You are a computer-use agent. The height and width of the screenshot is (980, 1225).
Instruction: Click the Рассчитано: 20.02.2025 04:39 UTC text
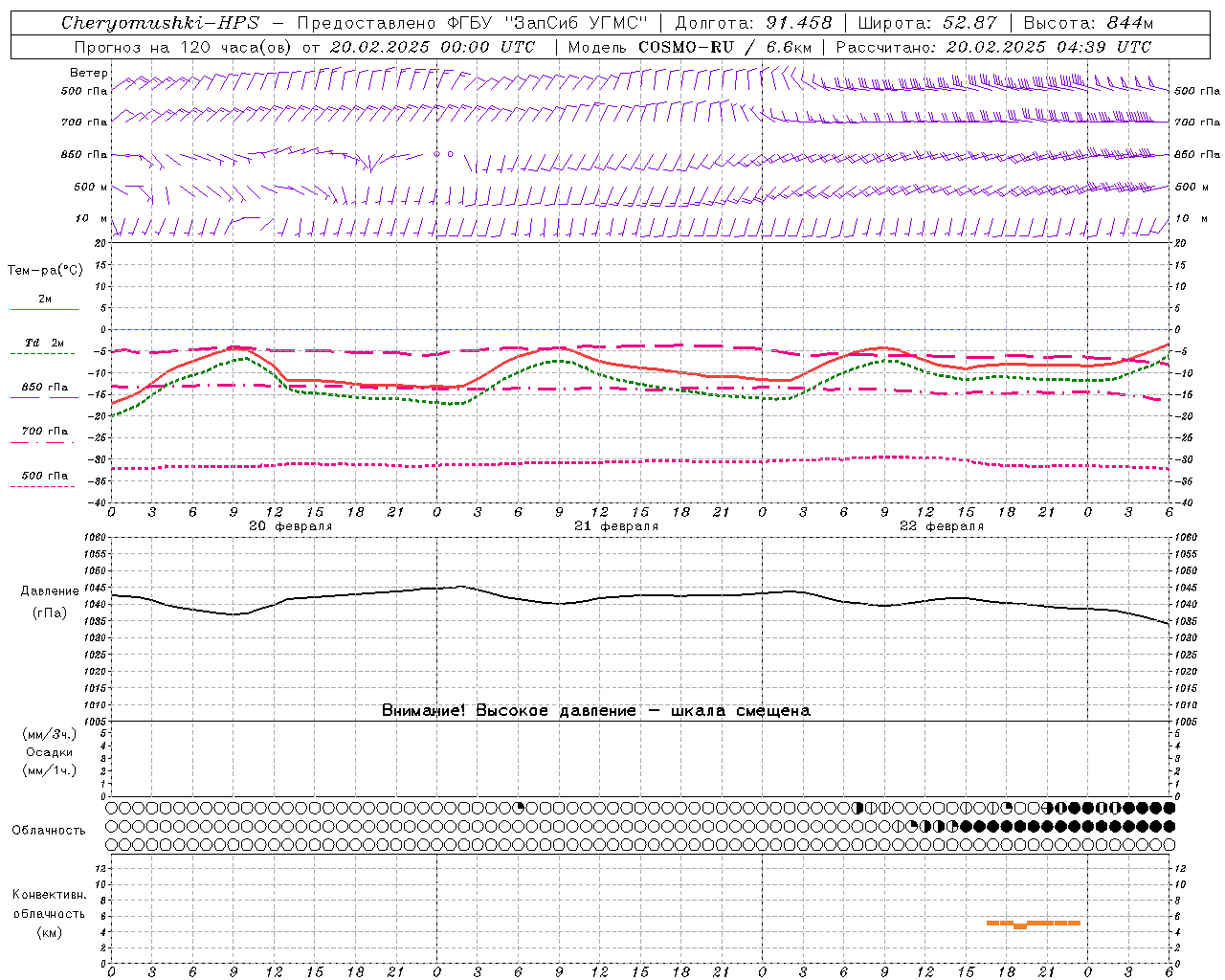point(993,47)
